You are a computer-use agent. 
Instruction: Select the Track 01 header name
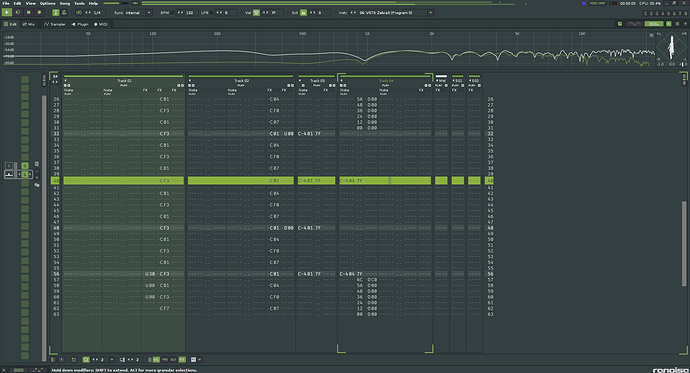[x=124, y=80]
